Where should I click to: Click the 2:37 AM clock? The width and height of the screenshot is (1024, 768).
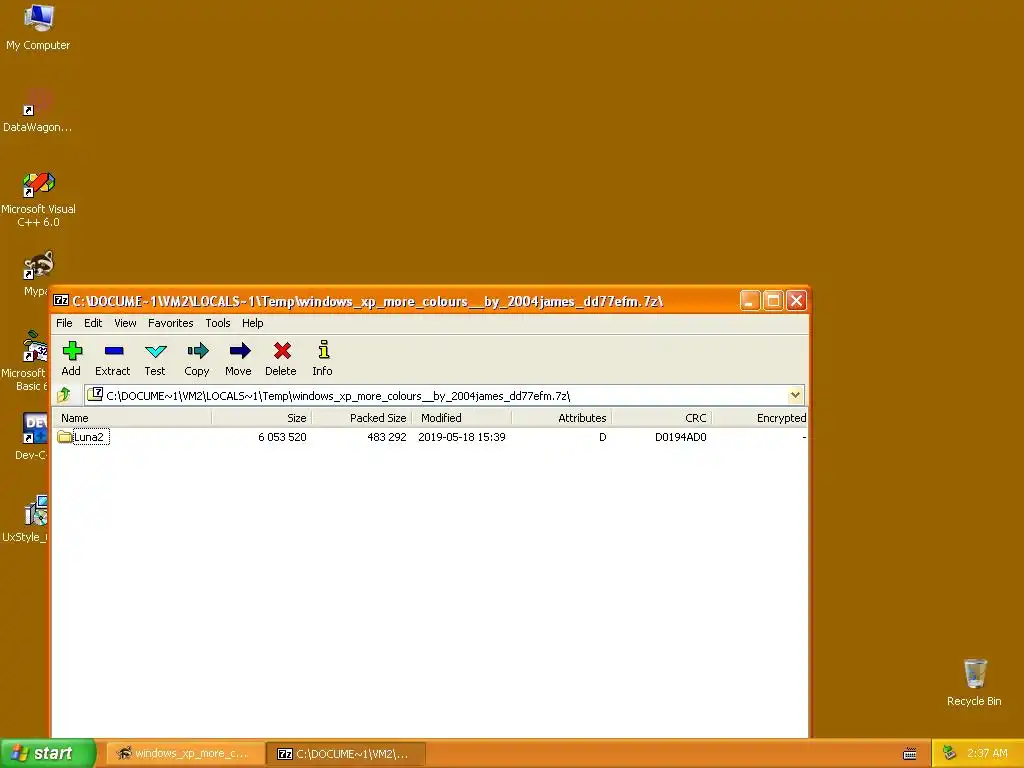point(987,753)
